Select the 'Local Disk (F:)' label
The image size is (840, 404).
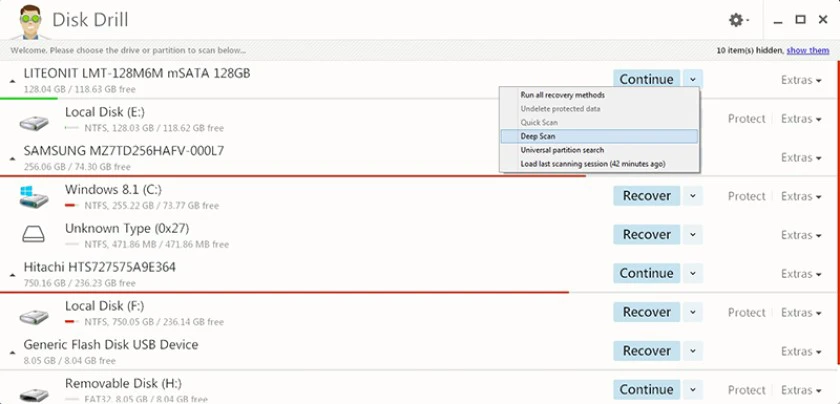(x=104, y=306)
